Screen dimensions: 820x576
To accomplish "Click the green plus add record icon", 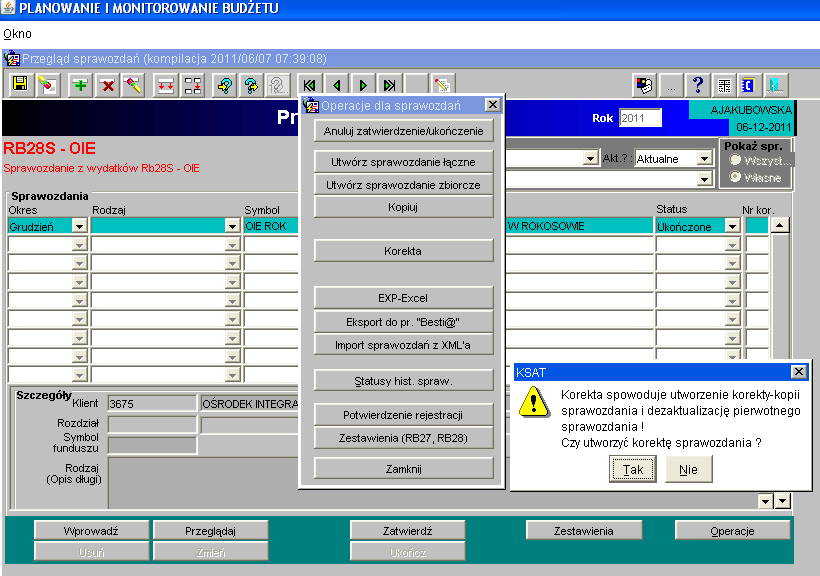I will (81, 85).
